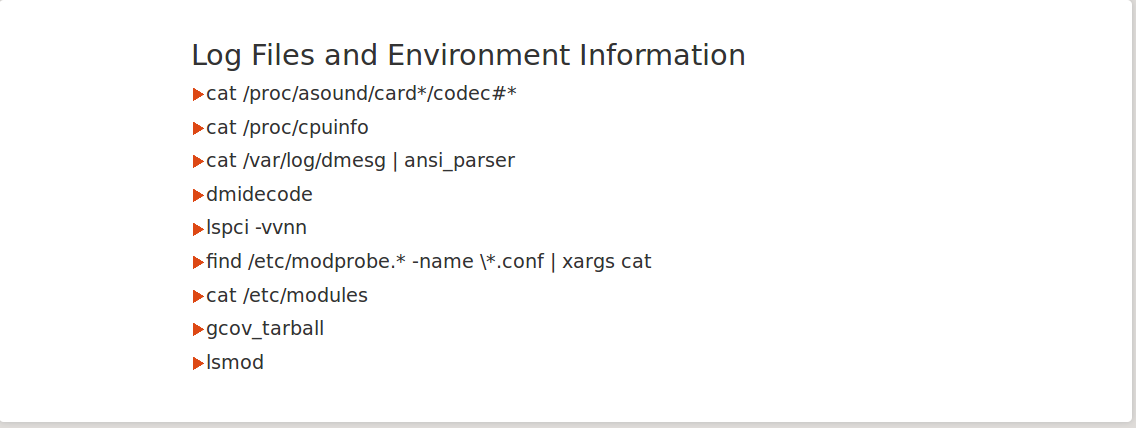Image resolution: width=1136 pixels, height=428 pixels.
Task: Expand the lspci -vvnn disclosure triangle
Action: tap(198, 229)
